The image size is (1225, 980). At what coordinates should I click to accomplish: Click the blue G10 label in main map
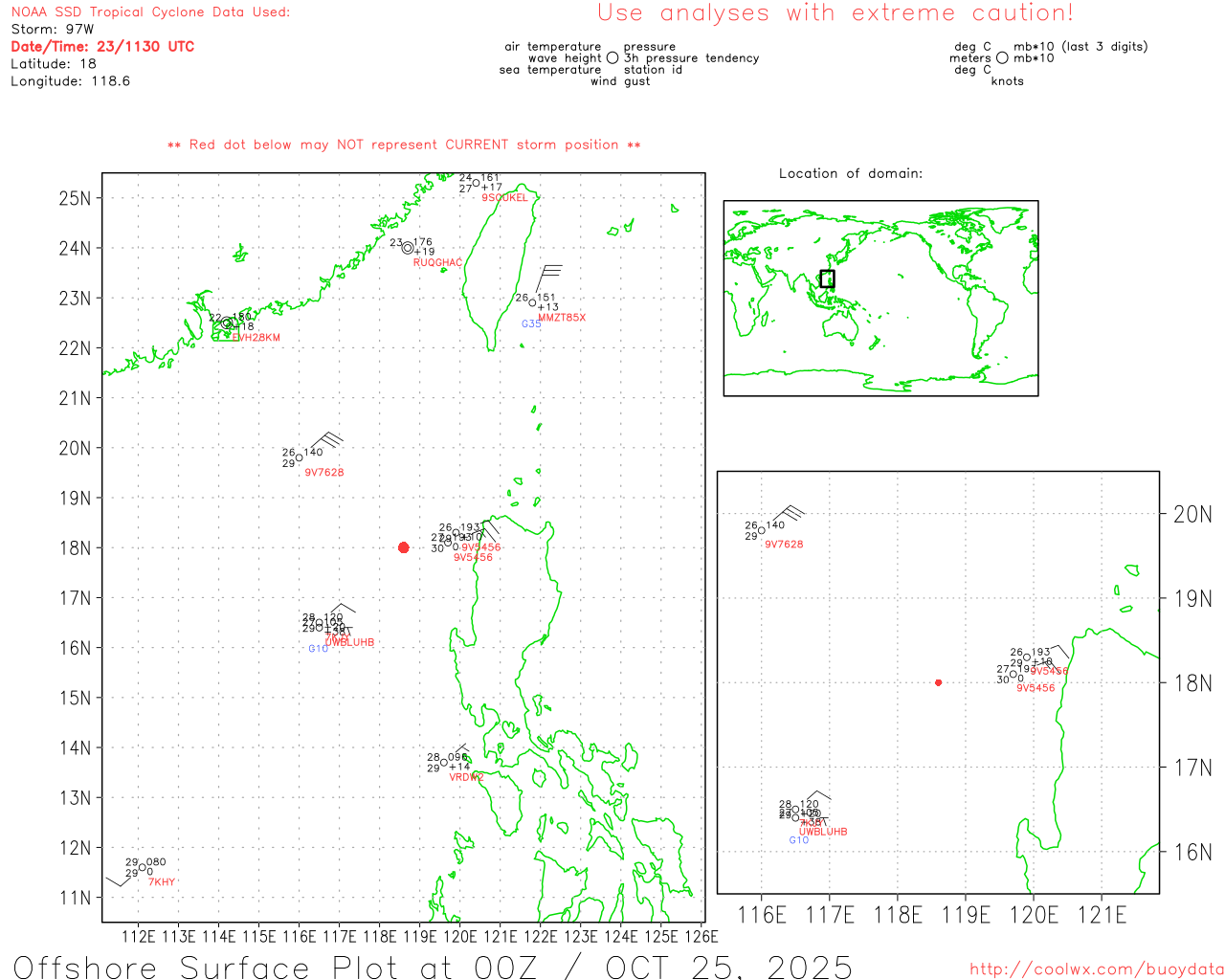coord(318,649)
